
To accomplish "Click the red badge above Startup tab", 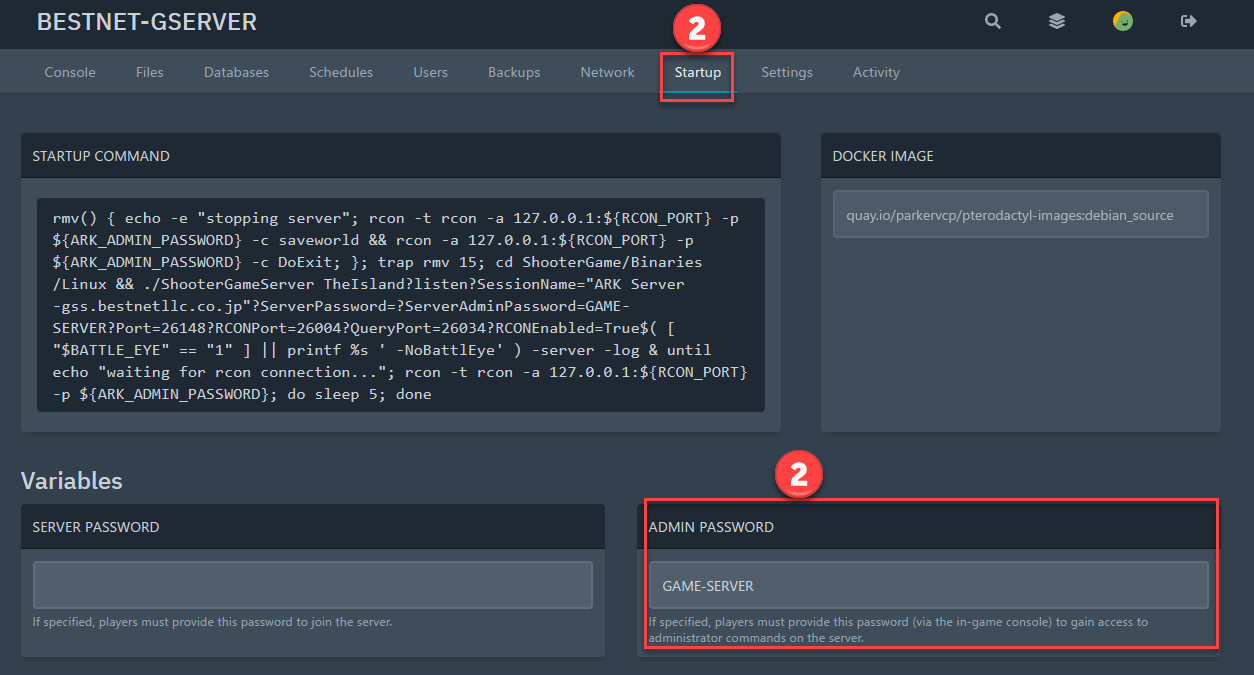I will (x=697, y=29).
